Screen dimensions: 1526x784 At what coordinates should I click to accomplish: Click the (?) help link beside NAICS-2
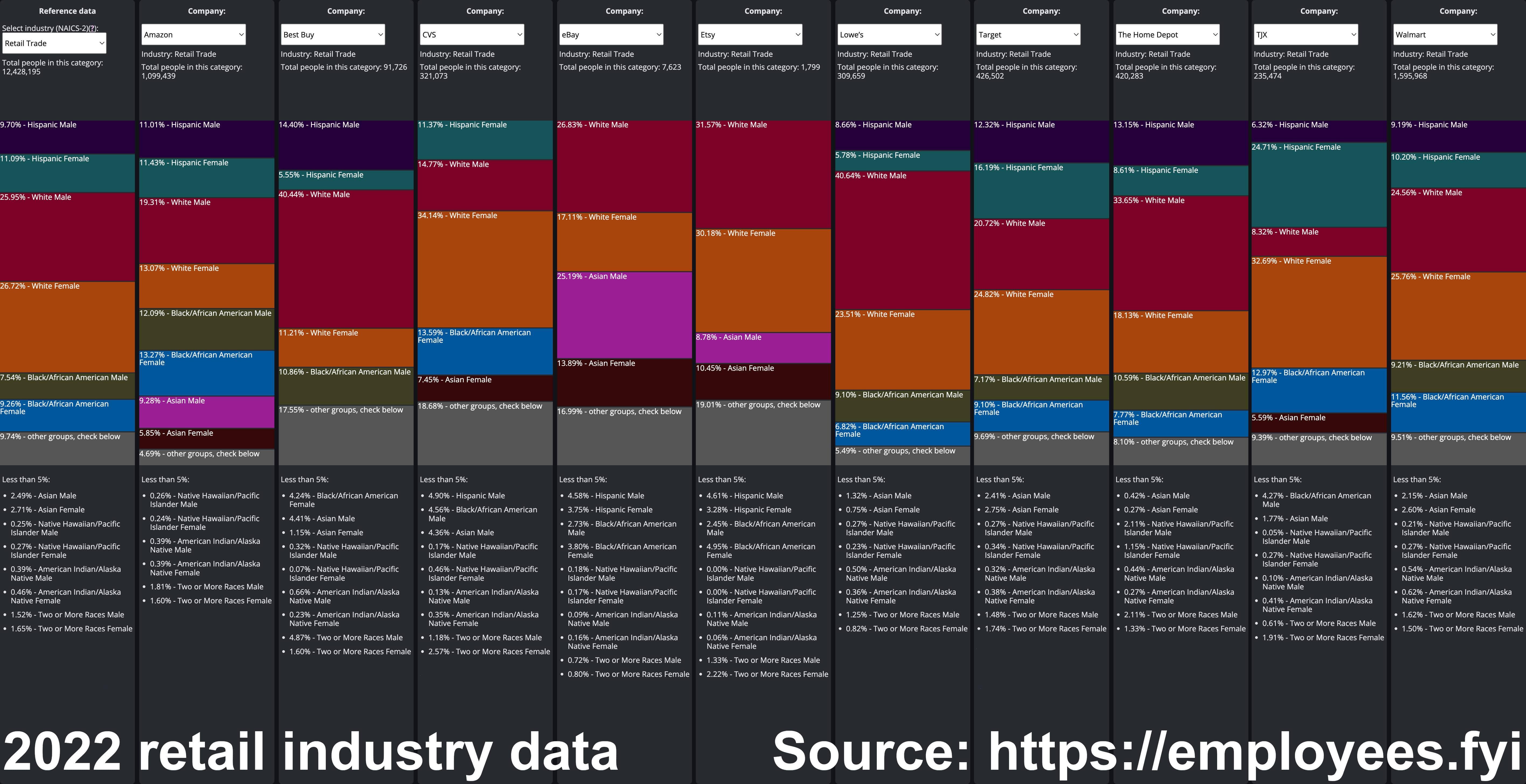pyautogui.click(x=92, y=29)
